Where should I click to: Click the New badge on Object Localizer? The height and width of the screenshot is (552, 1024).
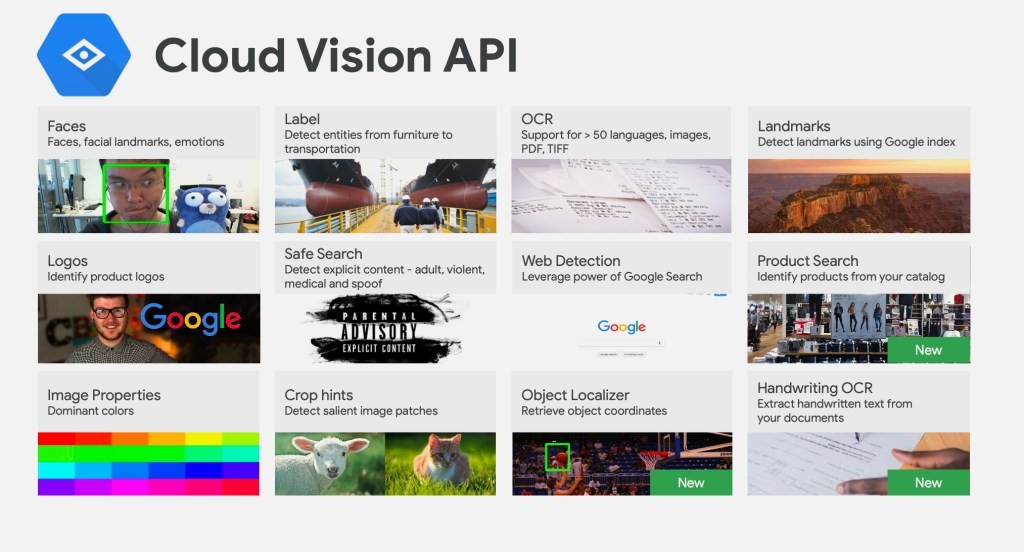point(691,482)
